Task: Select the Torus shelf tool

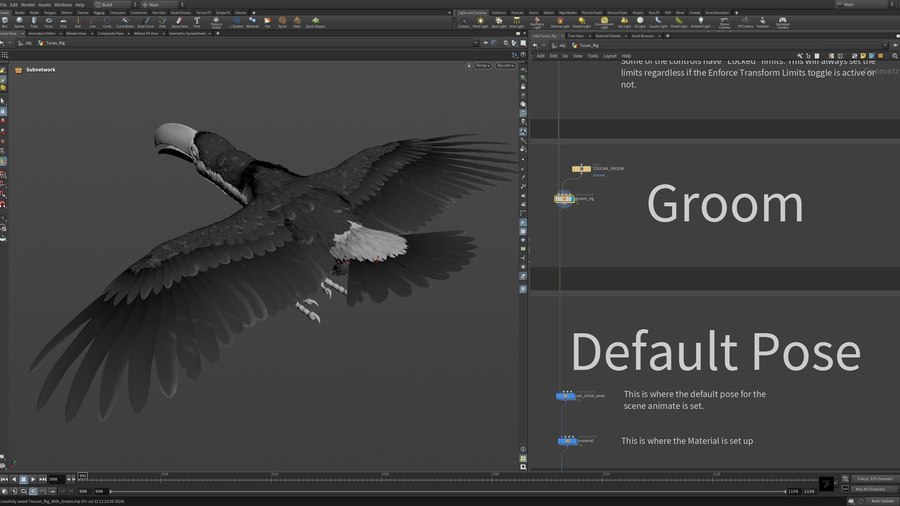Action: click(x=49, y=22)
